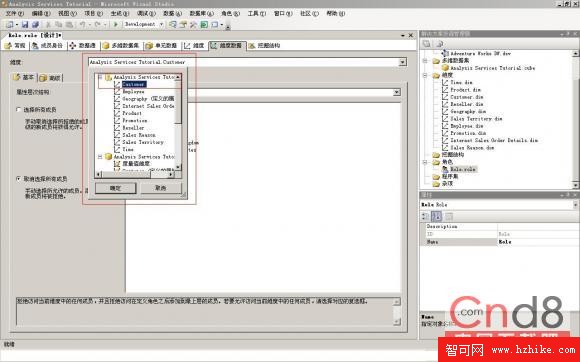Switch to the Mining Structures tab
Screen dimensions: 580x362
[264, 45]
